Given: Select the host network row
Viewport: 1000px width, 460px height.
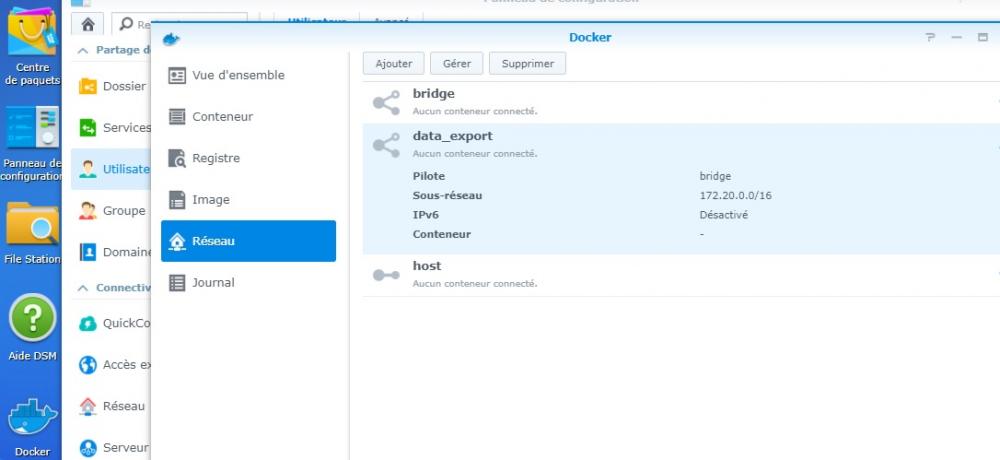Looking at the screenshot, I should (x=681, y=275).
